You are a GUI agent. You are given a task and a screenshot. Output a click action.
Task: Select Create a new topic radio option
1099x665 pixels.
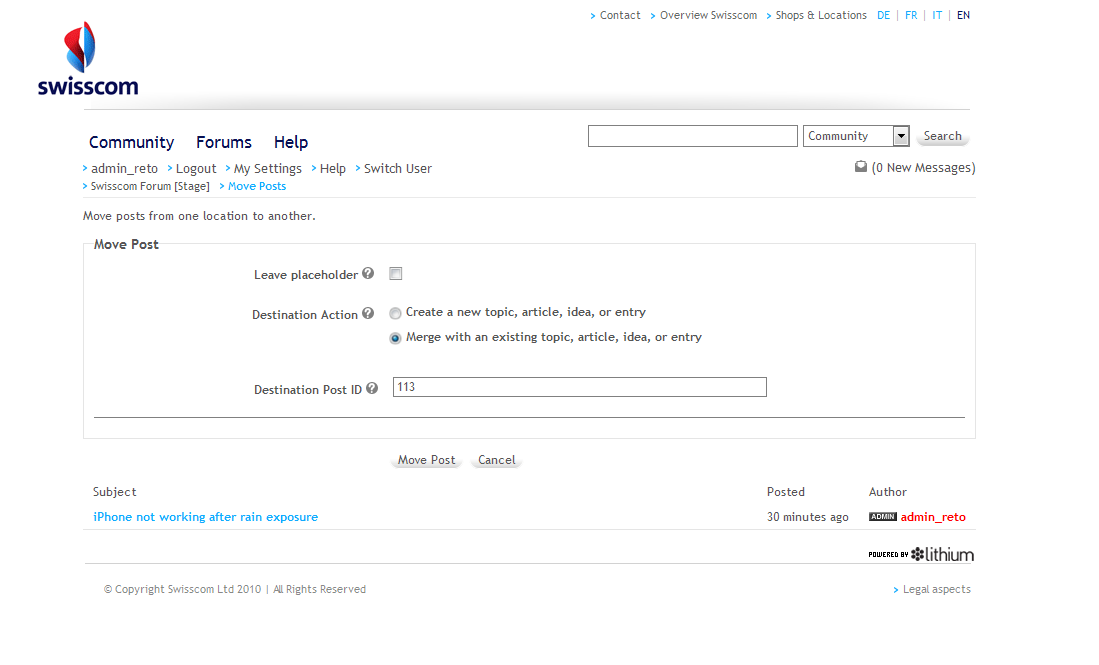[x=396, y=313]
